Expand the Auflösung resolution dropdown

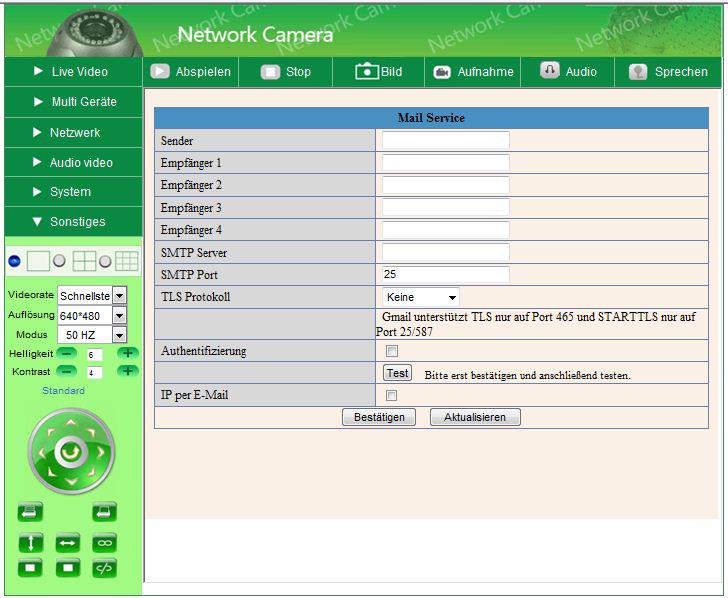(x=119, y=315)
